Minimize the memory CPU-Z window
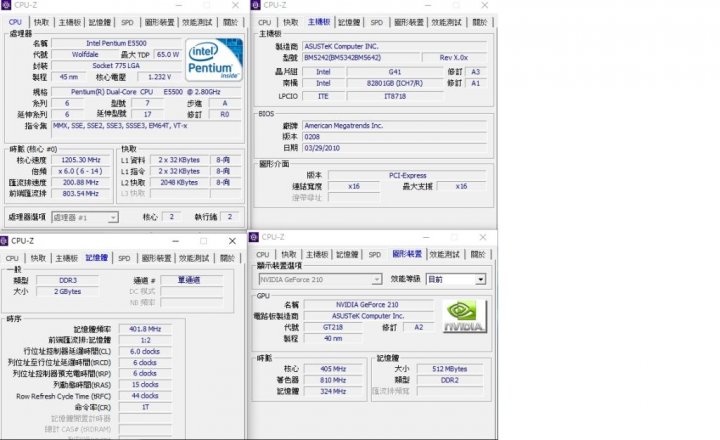Image resolution: width=720 pixels, height=440 pixels. 175,241
